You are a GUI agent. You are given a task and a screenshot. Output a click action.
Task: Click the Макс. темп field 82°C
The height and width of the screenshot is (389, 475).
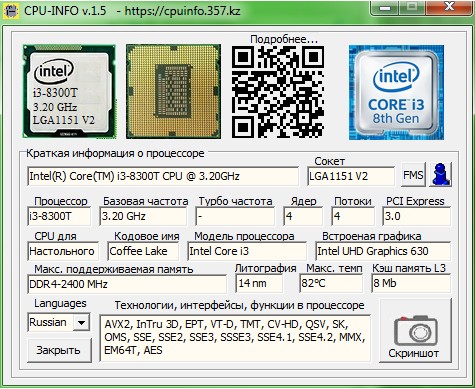(x=331, y=283)
